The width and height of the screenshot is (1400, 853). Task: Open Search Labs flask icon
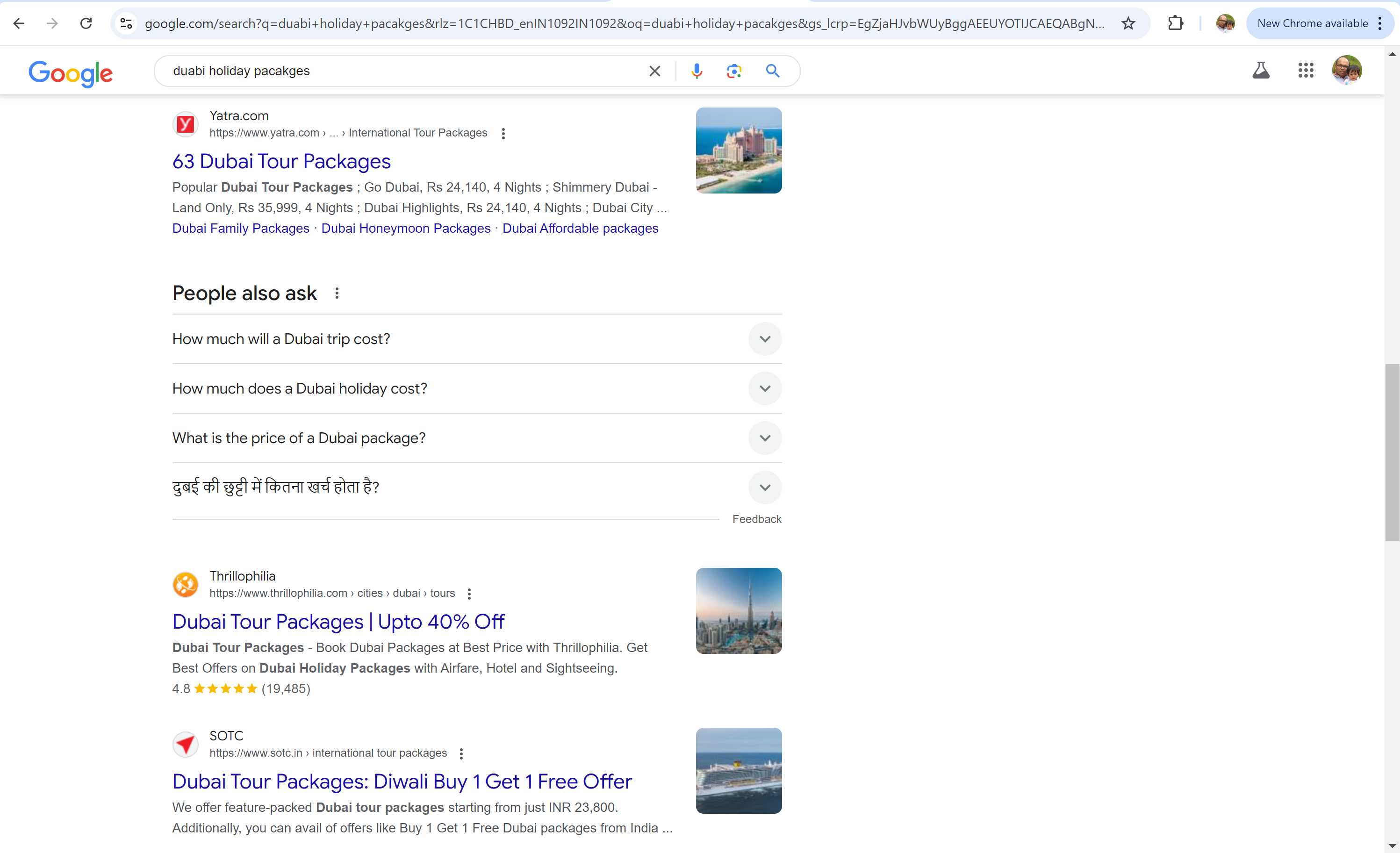[x=1261, y=71]
